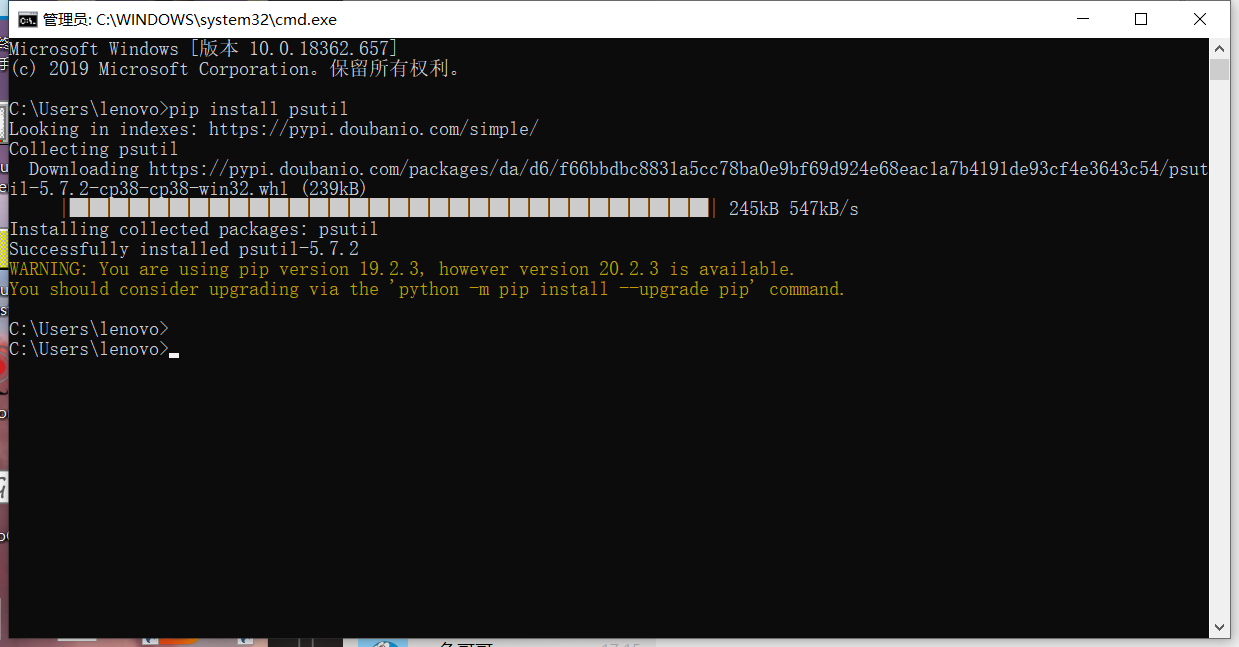Click the Microsoft Corporation copyright line
This screenshot has width=1239, height=647.
[236, 69]
